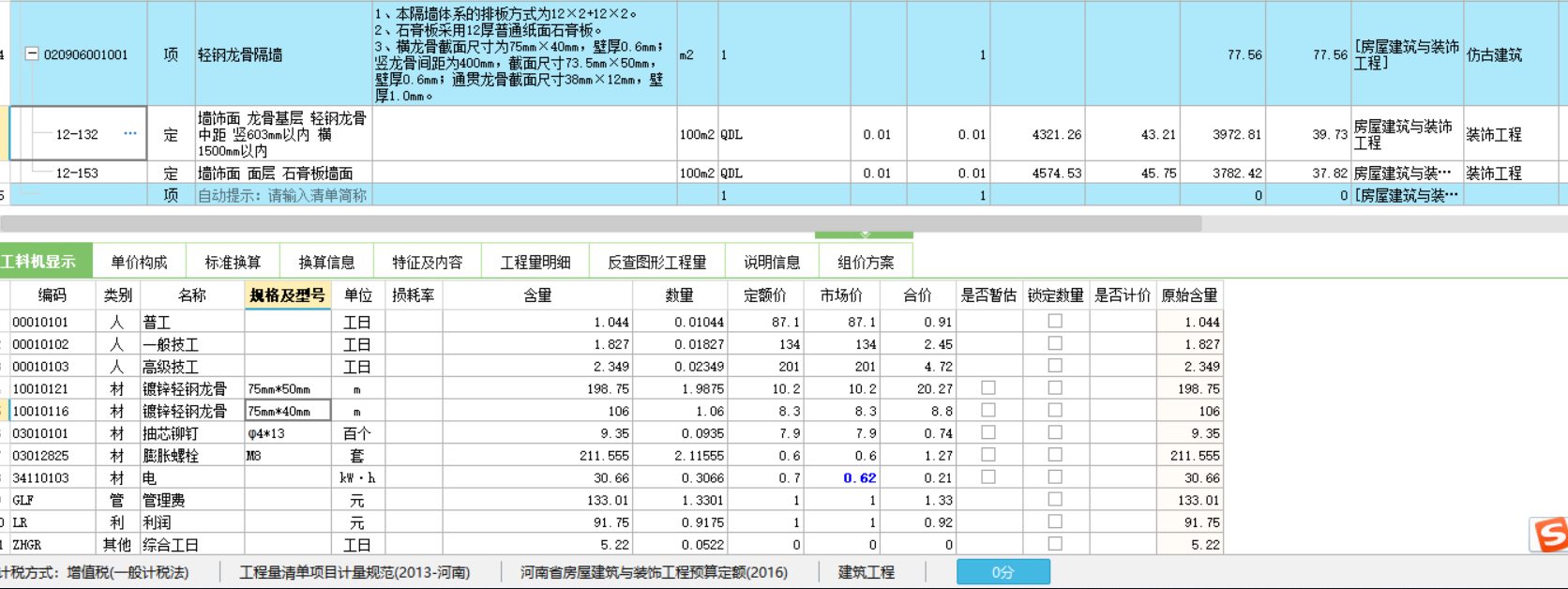Click the 4574.53 price in row 12-153
The image size is (1568, 589).
(1057, 173)
